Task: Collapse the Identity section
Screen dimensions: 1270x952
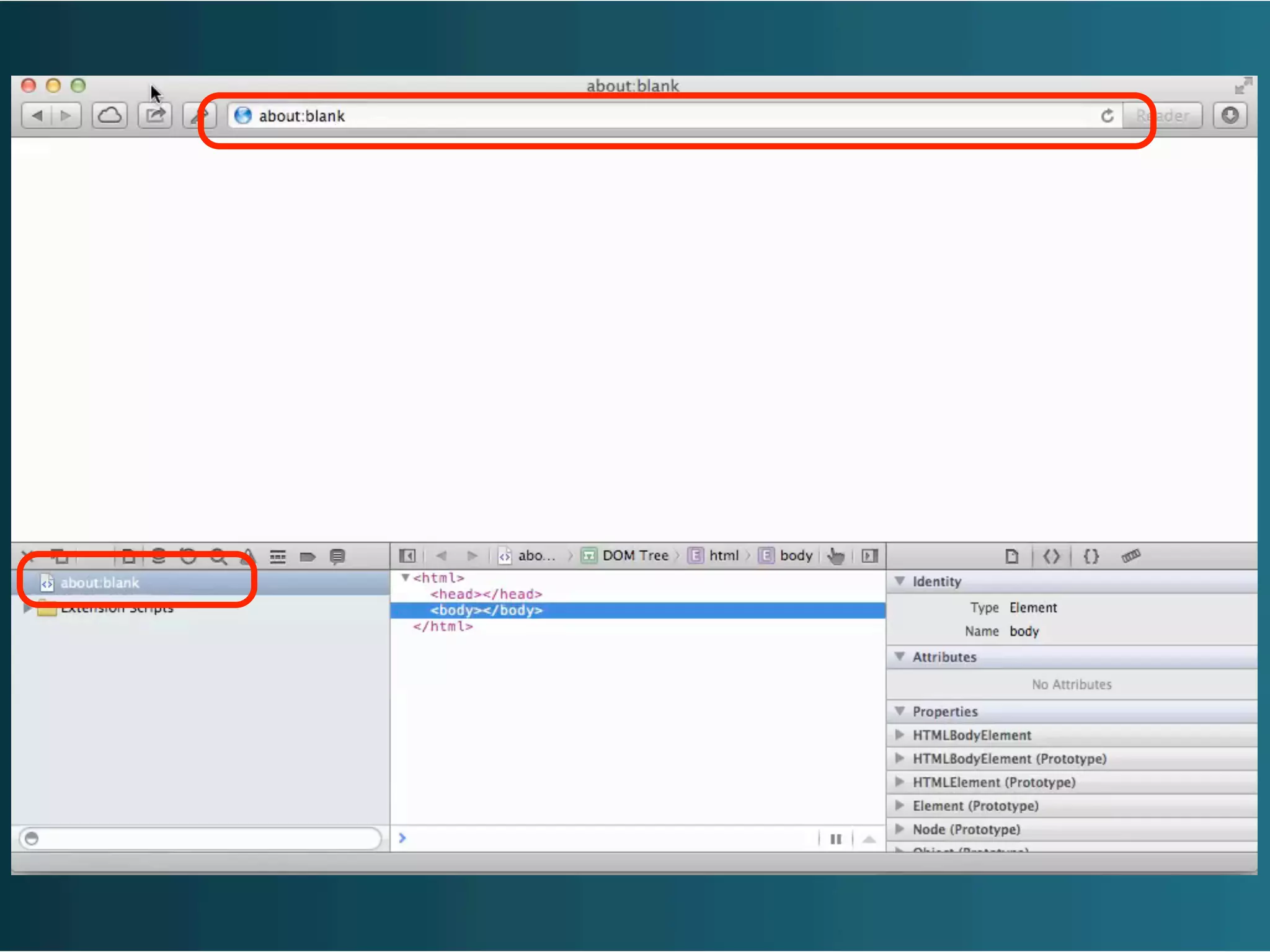Action: click(x=900, y=581)
